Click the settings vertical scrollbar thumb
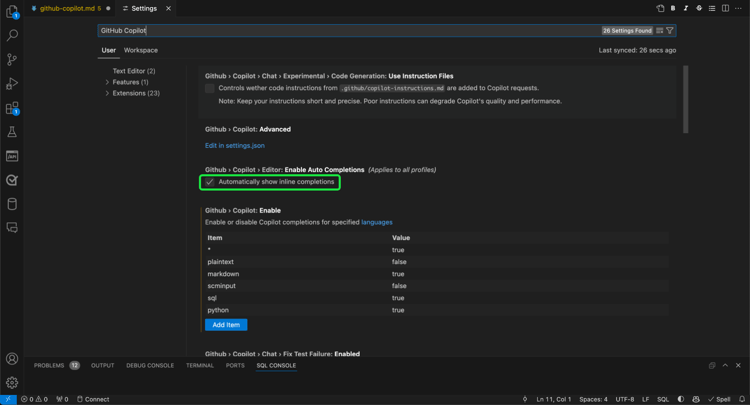Viewport: 750px width, 405px height. click(x=685, y=99)
